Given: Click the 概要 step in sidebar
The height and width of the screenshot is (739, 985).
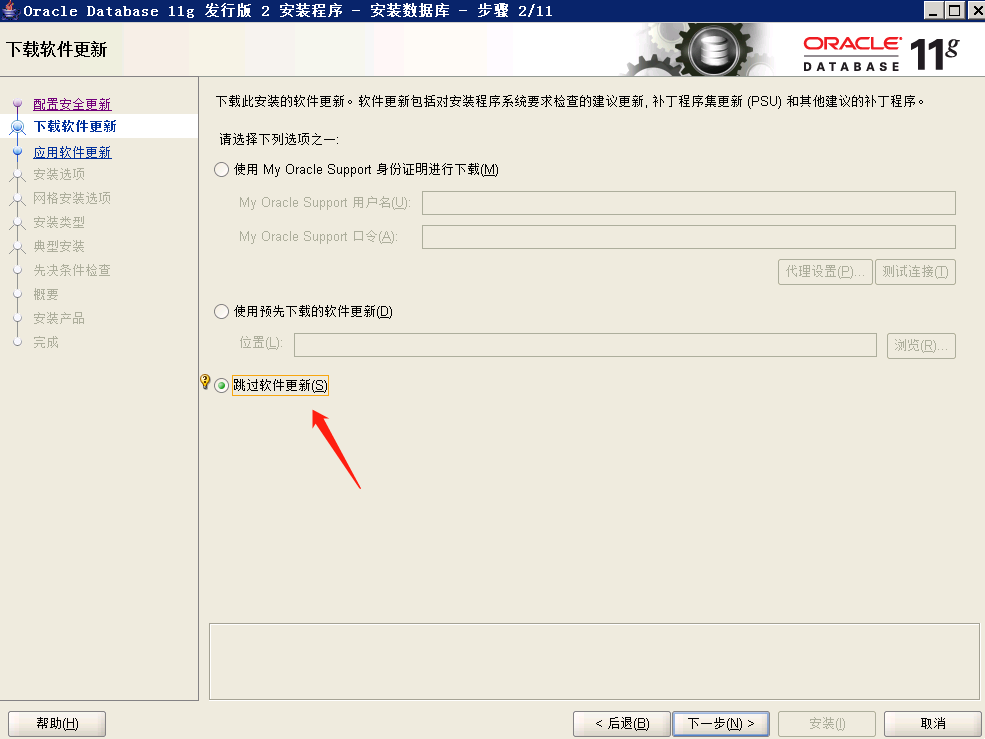Looking at the screenshot, I should [x=46, y=295].
